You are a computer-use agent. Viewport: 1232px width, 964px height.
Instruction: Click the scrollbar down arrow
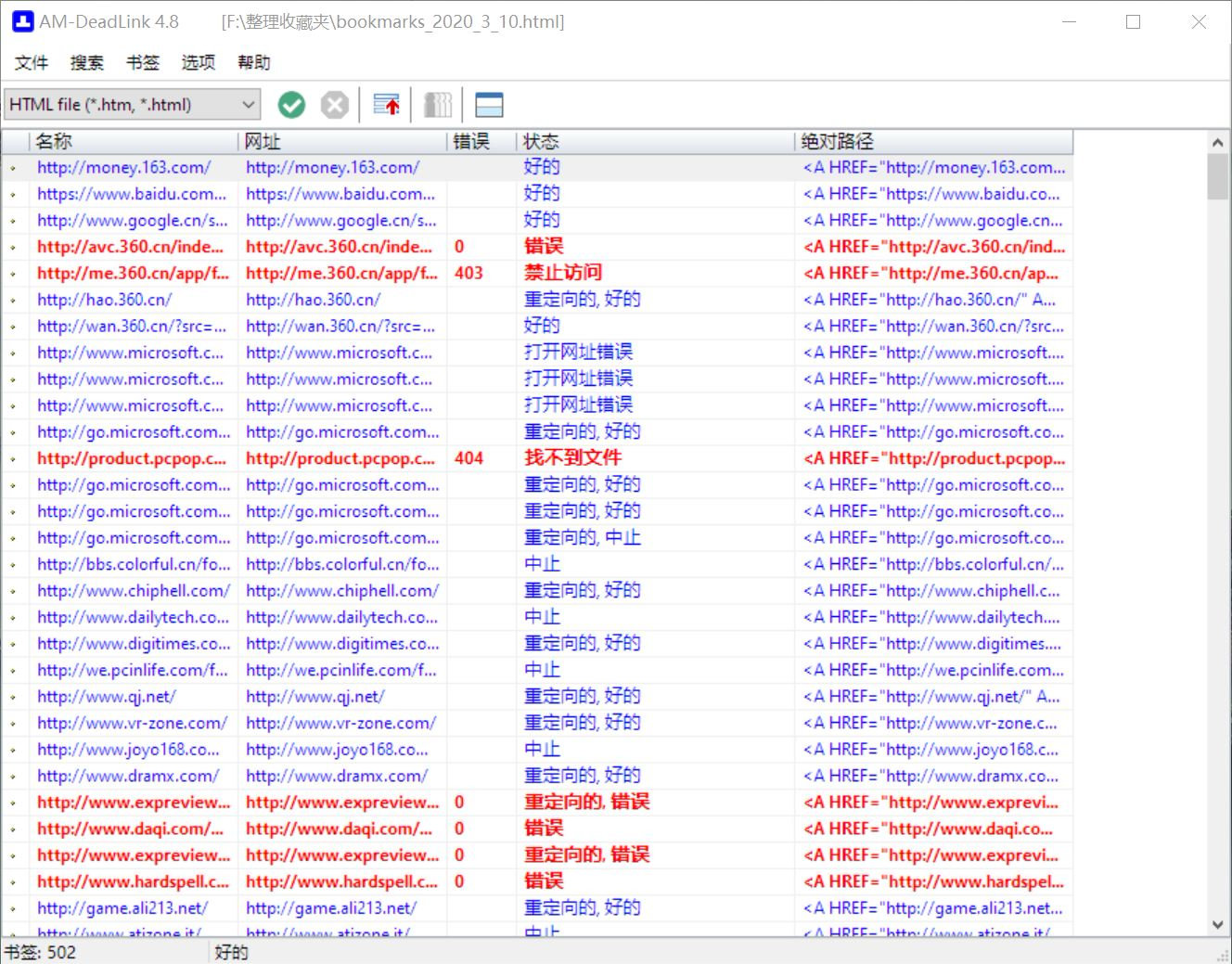click(x=1218, y=924)
